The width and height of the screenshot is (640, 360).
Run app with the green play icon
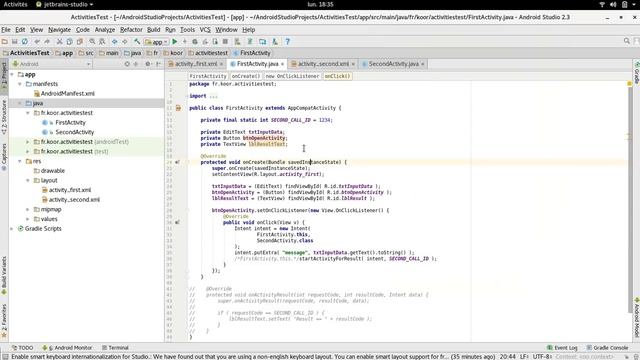point(175,42)
